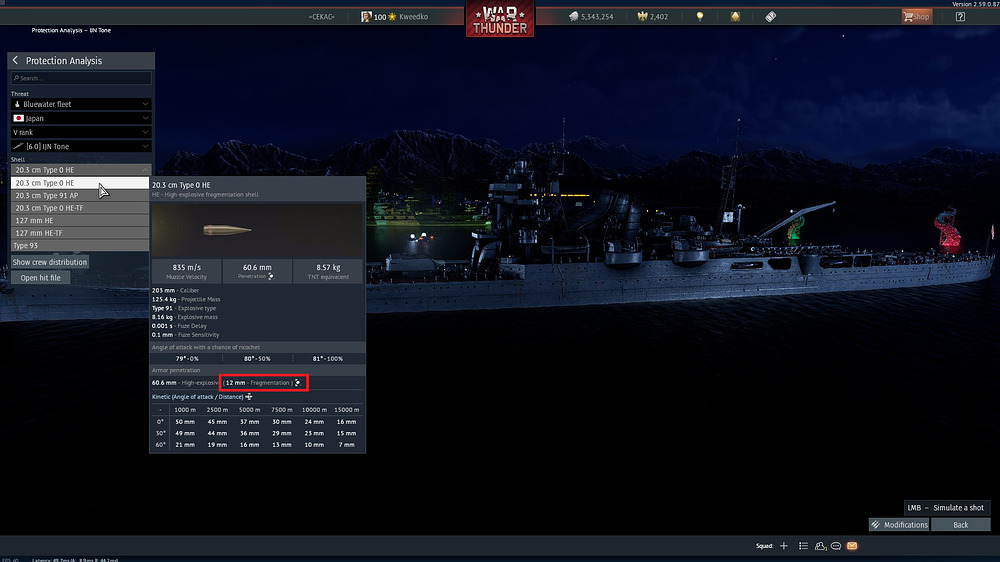
Task: Click the 8.57 kg TNT equivalent value
Action: click(x=328, y=267)
